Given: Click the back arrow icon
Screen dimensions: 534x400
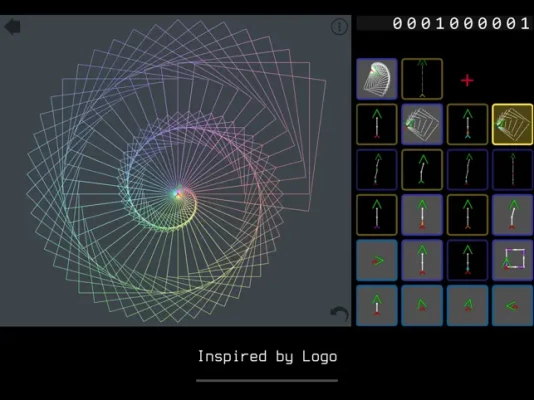Looking at the screenshot, I should click(x=12, y=27).
